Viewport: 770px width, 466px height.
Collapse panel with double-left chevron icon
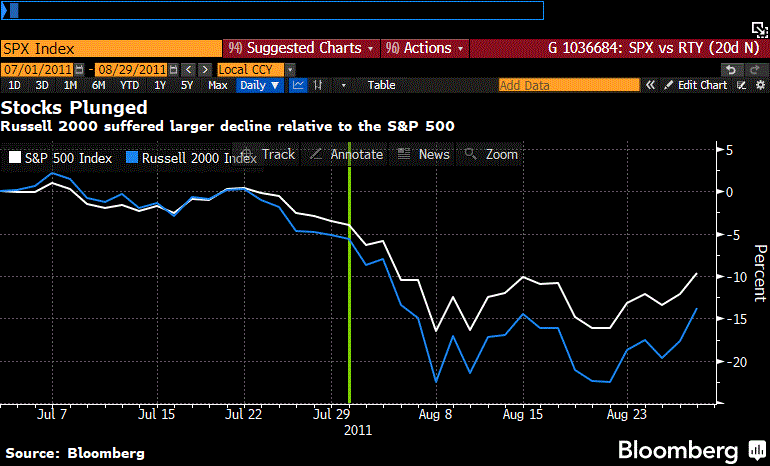(650, 85)
